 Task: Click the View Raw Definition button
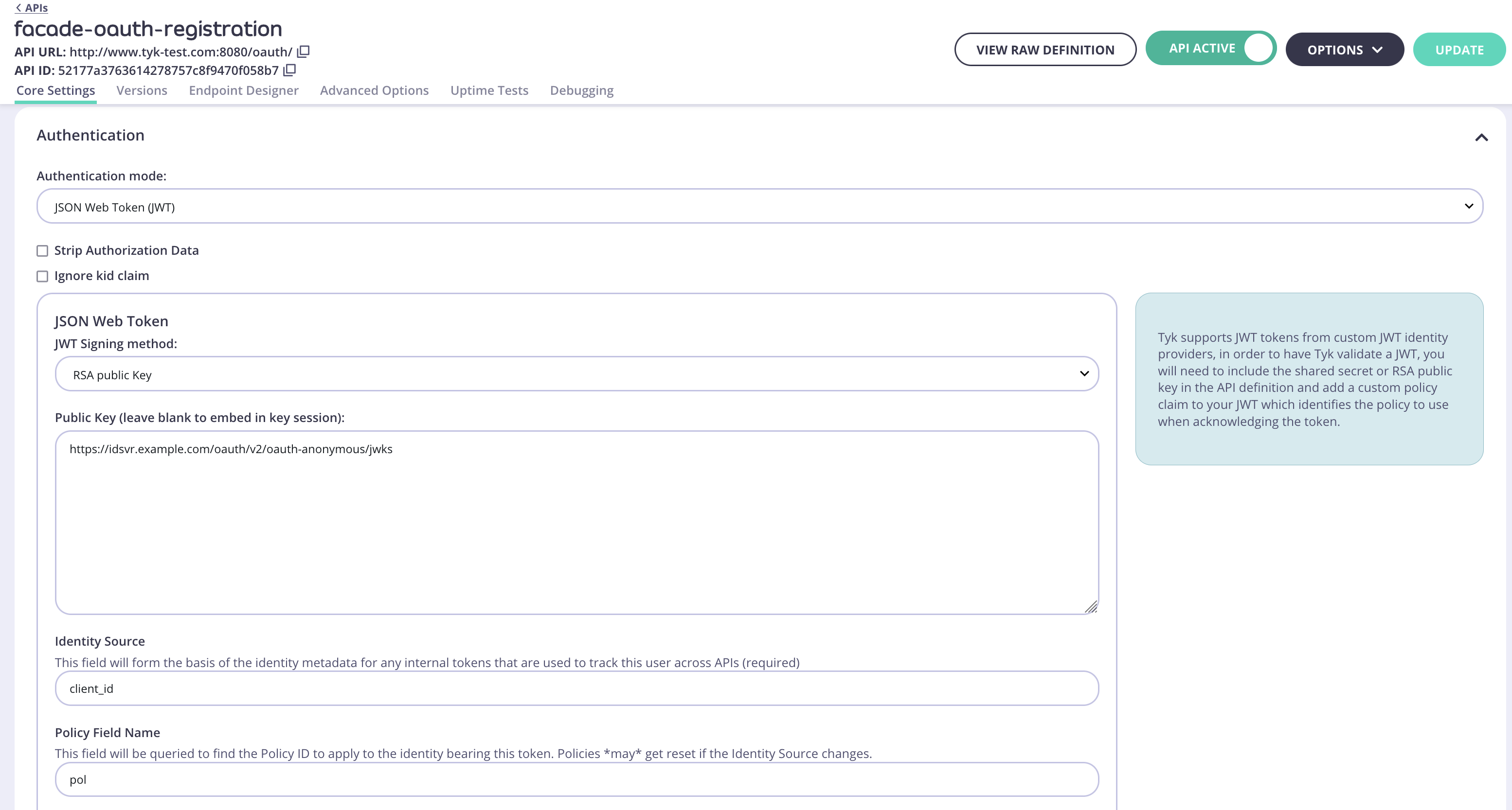click(1045, 49)
